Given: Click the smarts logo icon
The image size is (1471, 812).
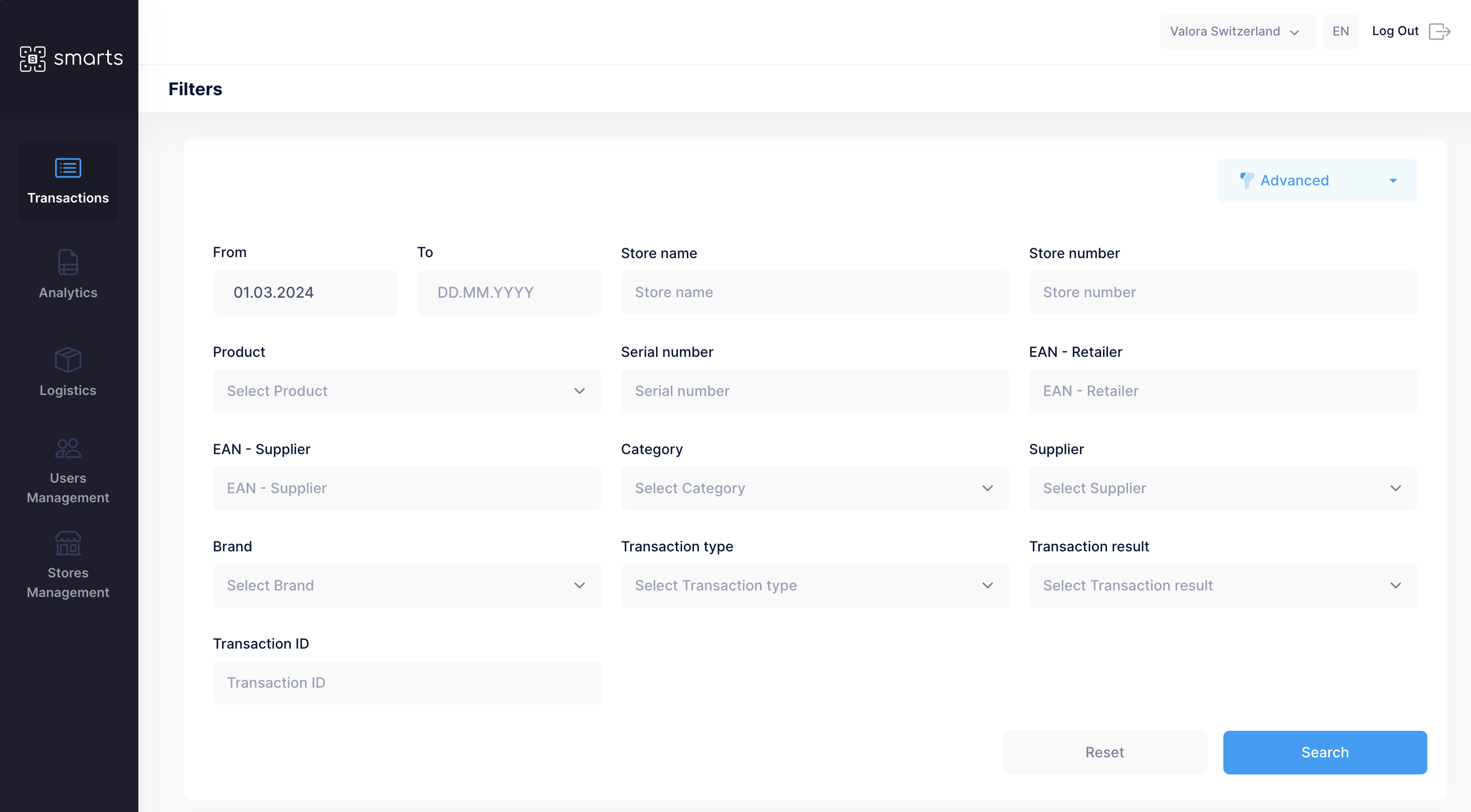Looking at the screenshot, I should point(33,58).
